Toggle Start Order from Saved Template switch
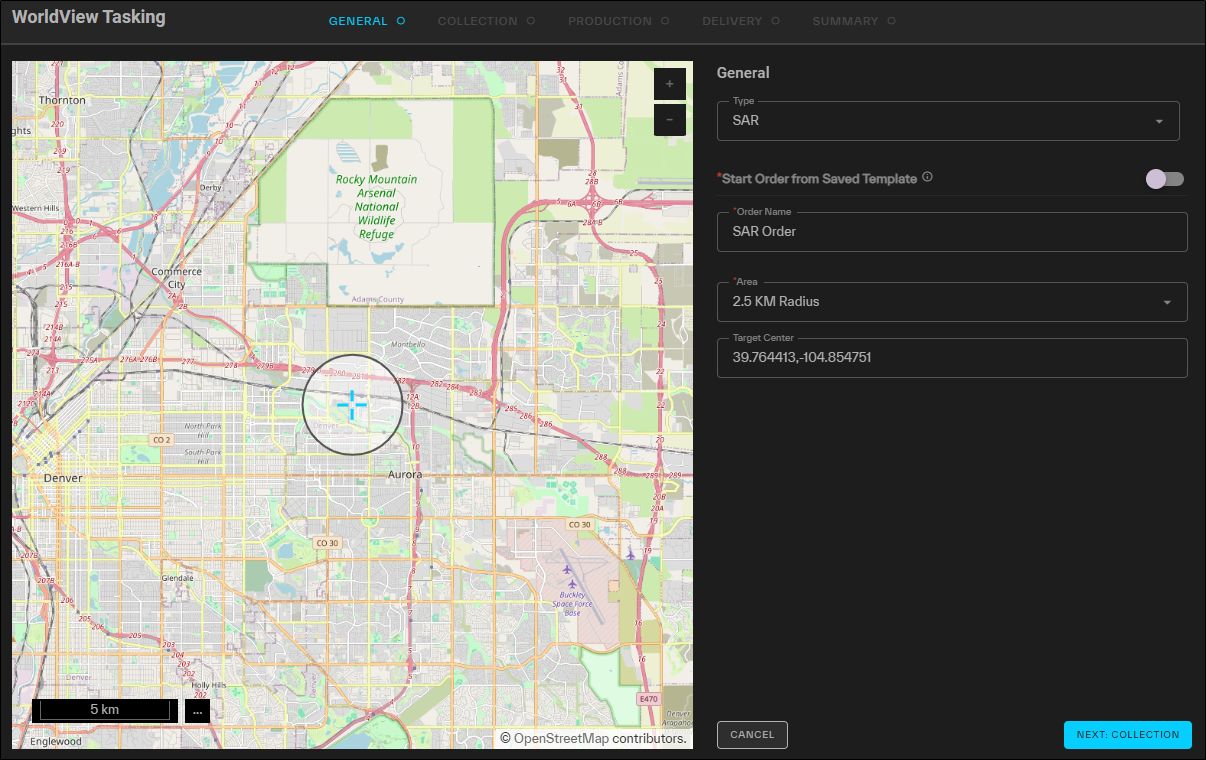The image size is (1206, 760). 1165,179
